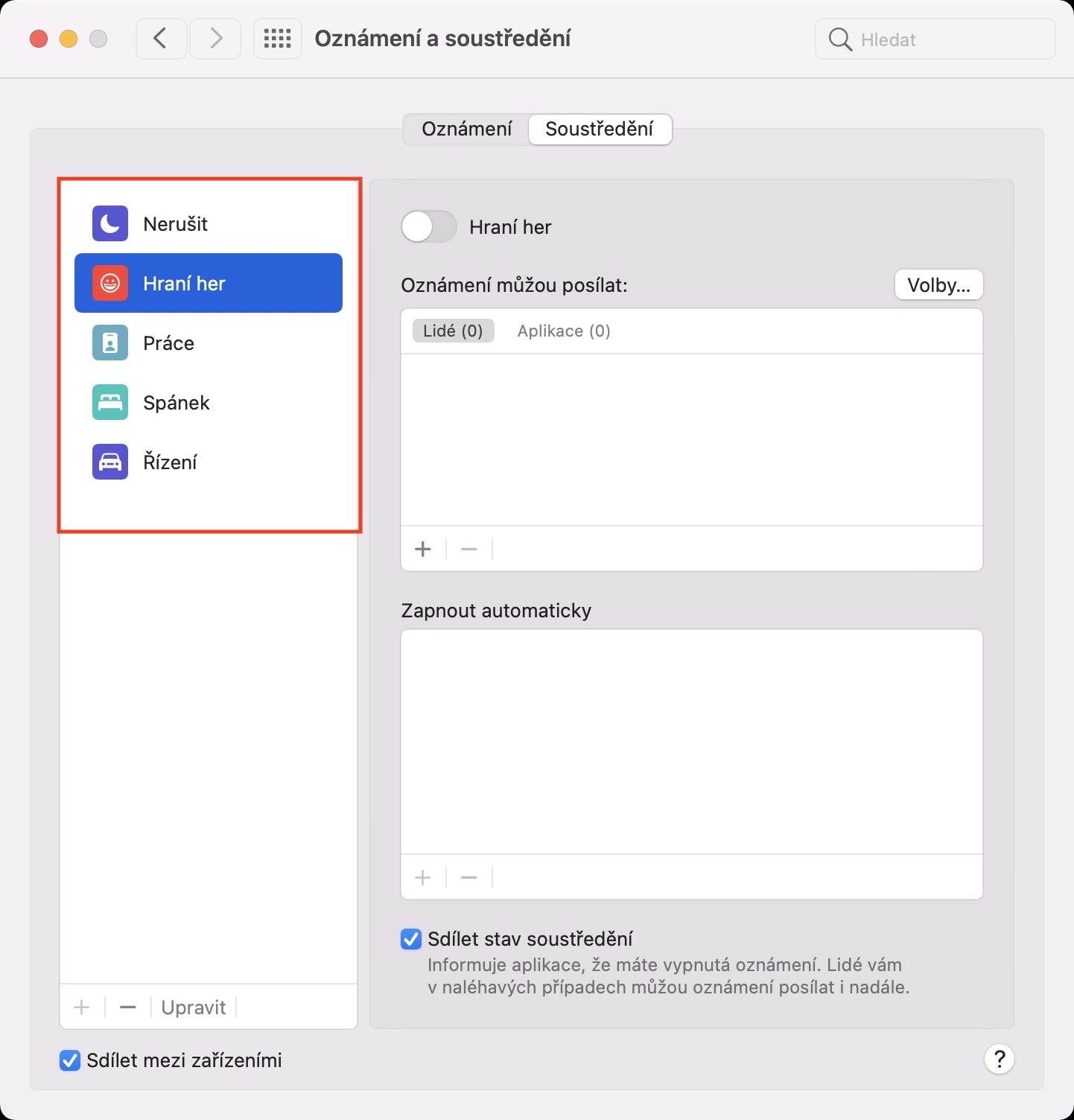Add a new focus mode with plus
The width and height of the screenshot is (1074, 1120).
[x=82, y=1008]
